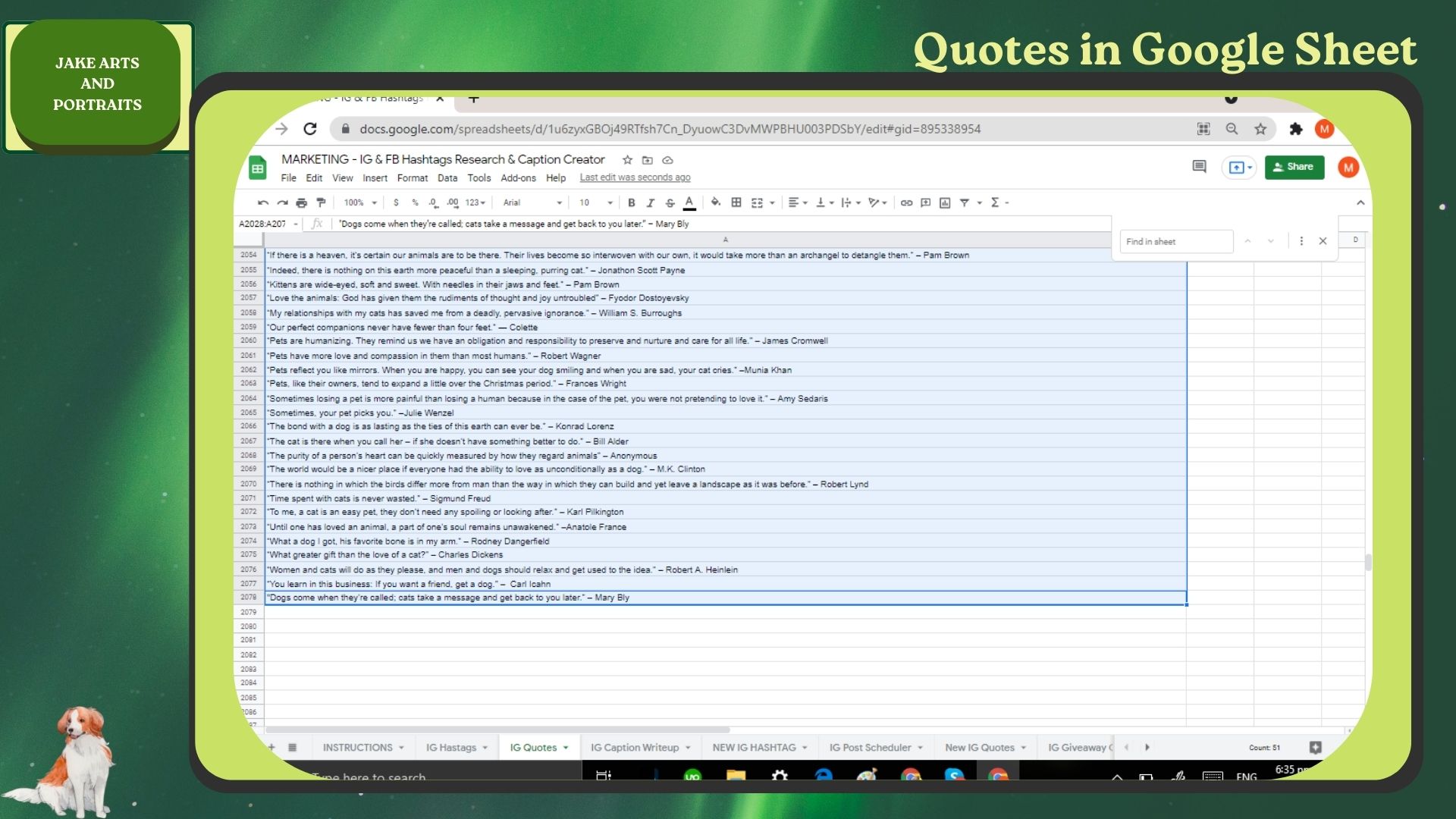1456x819 pixels.
Task: Open the Last edit was seconds ago link
Action: (635, 177)
